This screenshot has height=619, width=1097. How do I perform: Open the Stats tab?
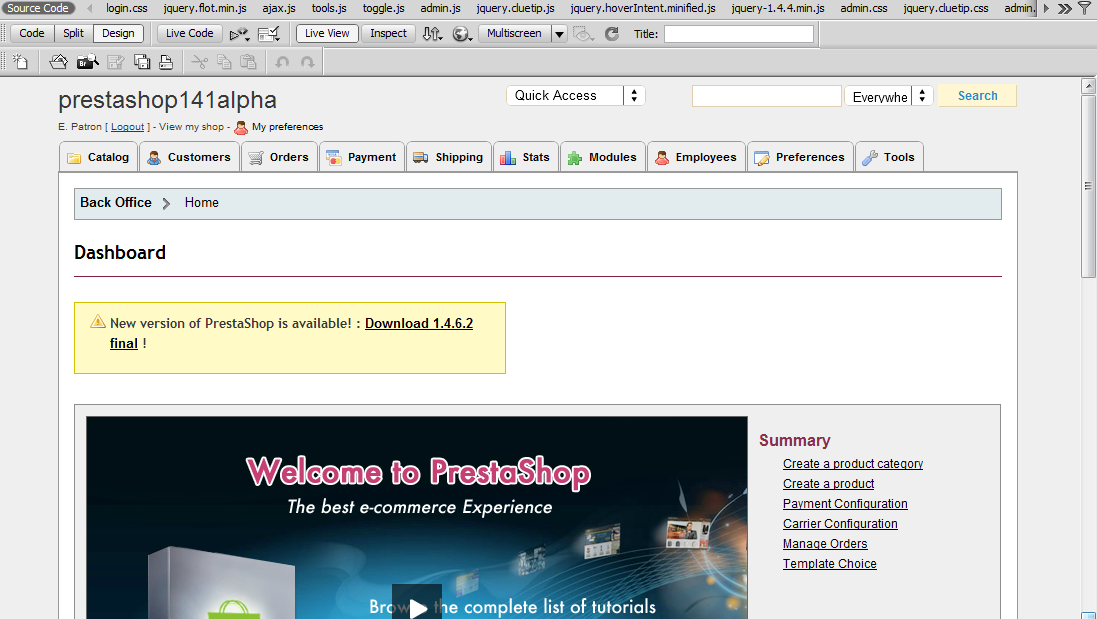525,157
